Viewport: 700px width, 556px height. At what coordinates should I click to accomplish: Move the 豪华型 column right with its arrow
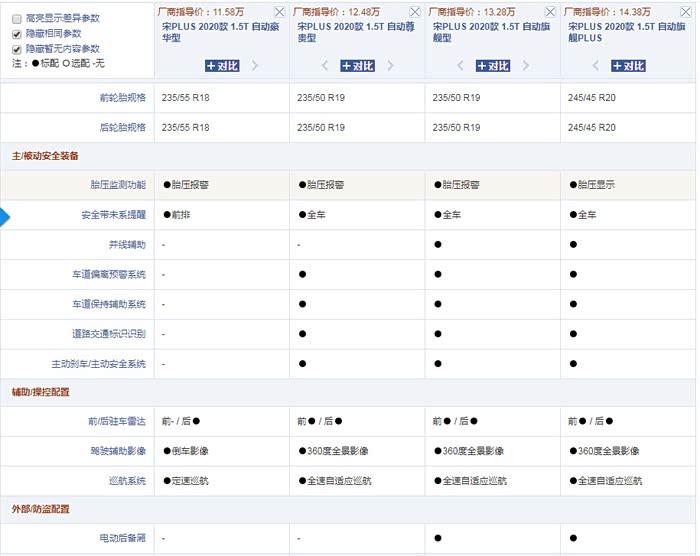click(255, 66)
